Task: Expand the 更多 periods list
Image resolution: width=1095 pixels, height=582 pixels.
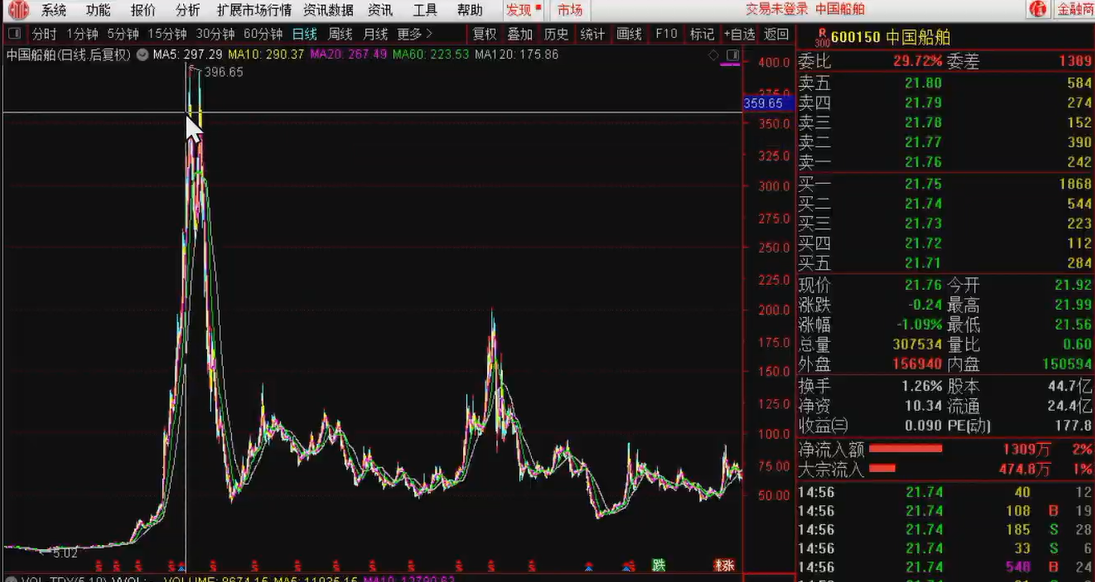Action: click(x=415, y=34)
